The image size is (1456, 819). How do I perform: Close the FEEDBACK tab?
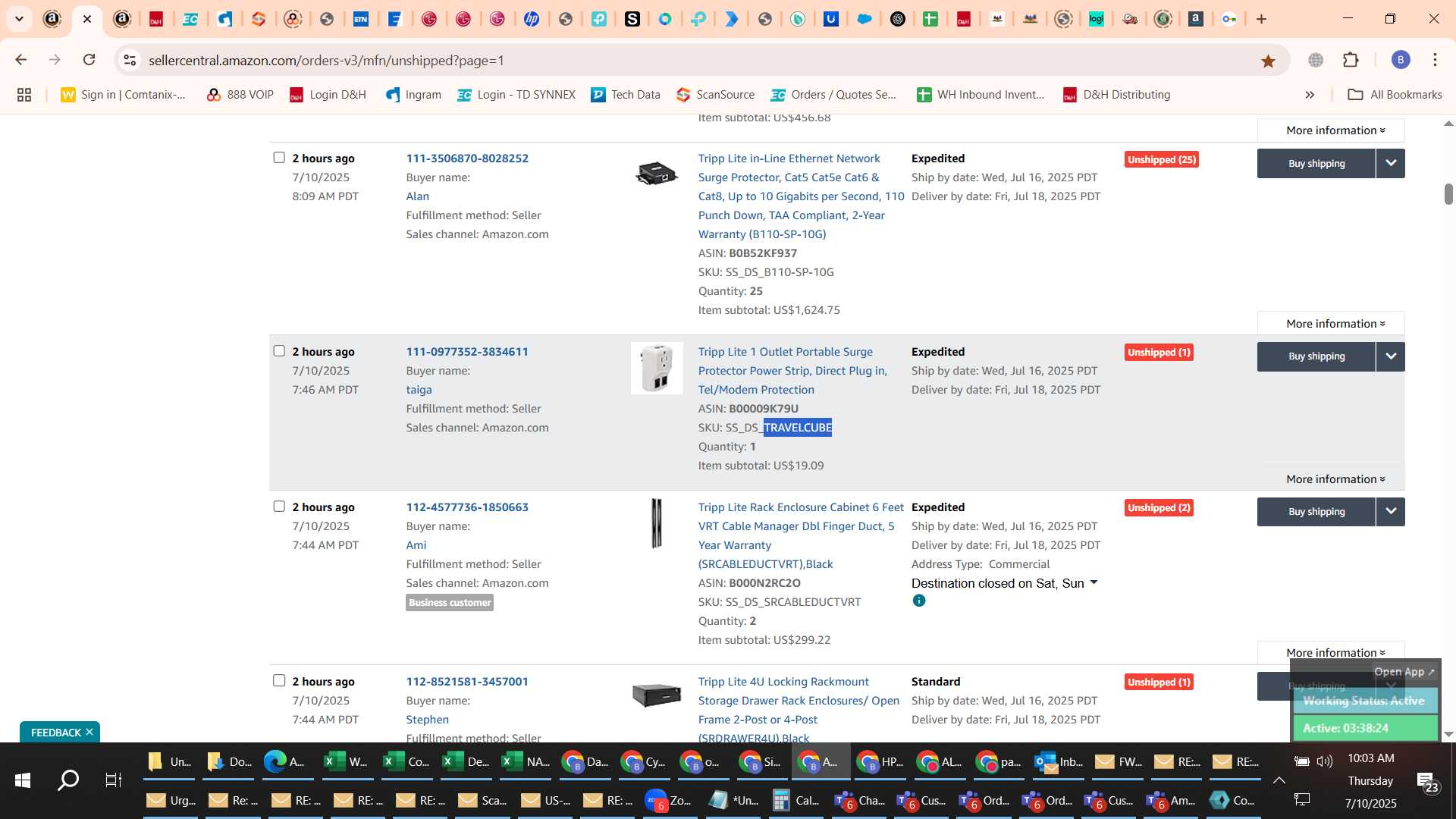pos(89,732)
